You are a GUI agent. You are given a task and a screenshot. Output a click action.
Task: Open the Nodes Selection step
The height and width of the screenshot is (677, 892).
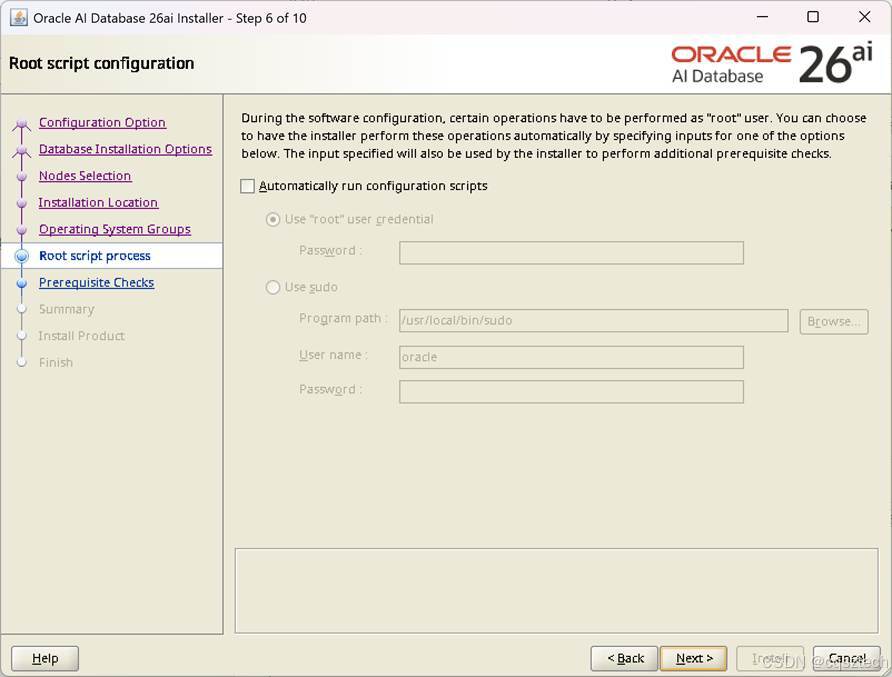pos(85,176)
